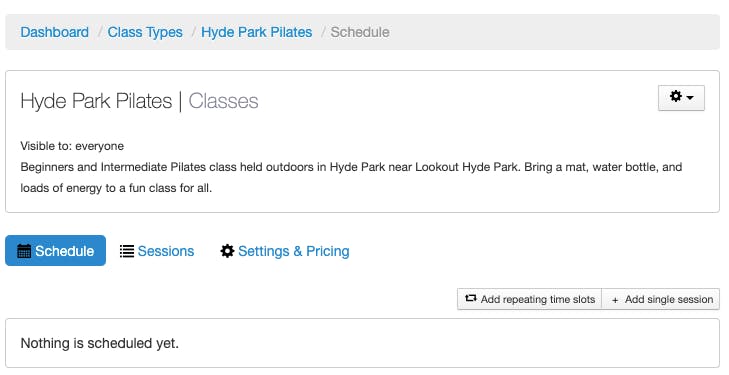This screenshot has width=729, height=375.
Task: Click the list icon beside Sessions
Action: tap(127, 251)
